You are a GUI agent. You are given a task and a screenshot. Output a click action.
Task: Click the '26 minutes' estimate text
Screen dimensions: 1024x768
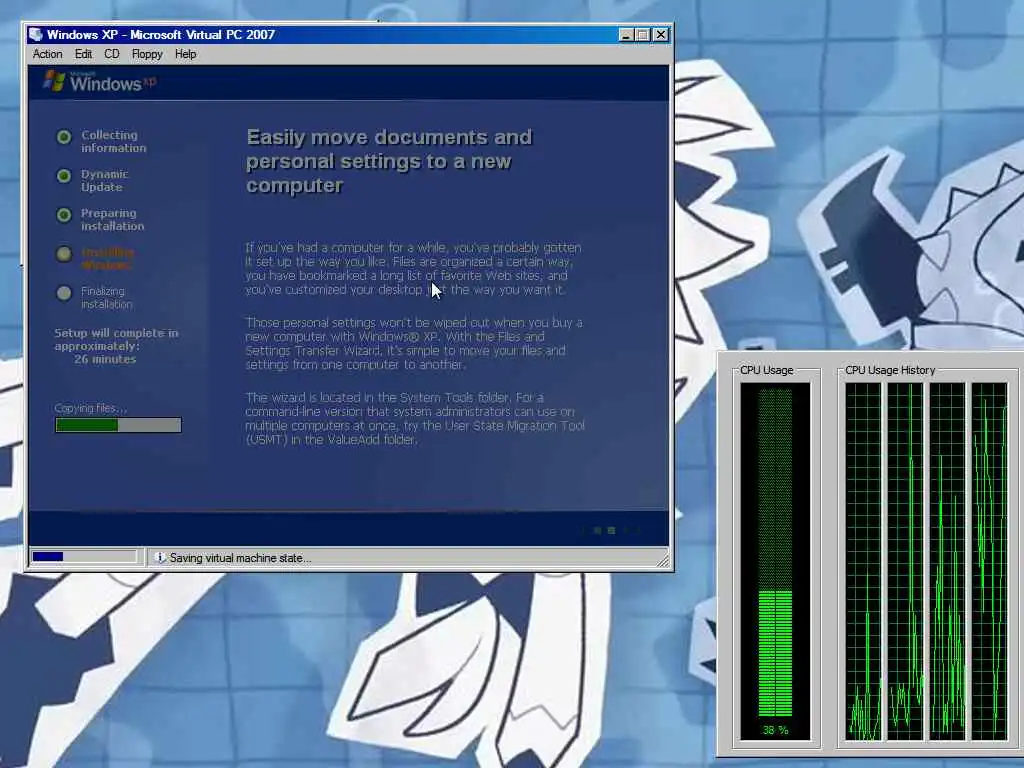pos(105,359)
